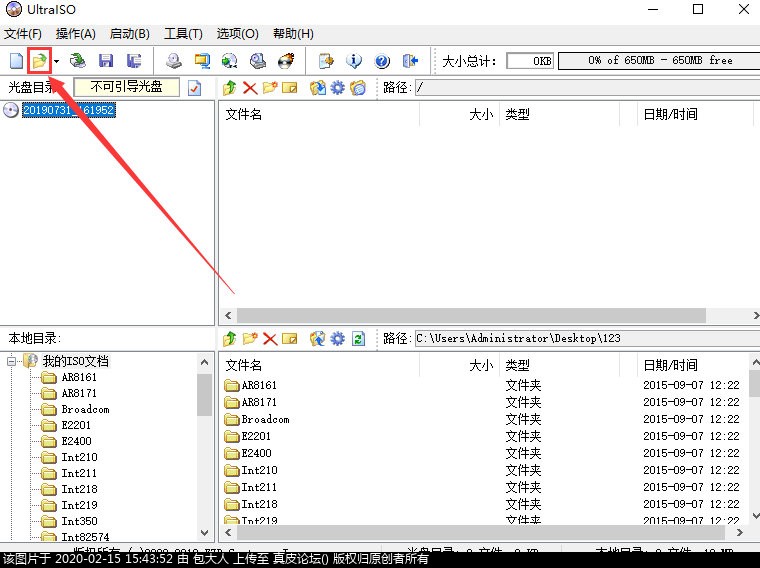This screenshot has width=760, height=568.
Task: Click Rename icon in disc directory toolbar
Action: [290, 88]
